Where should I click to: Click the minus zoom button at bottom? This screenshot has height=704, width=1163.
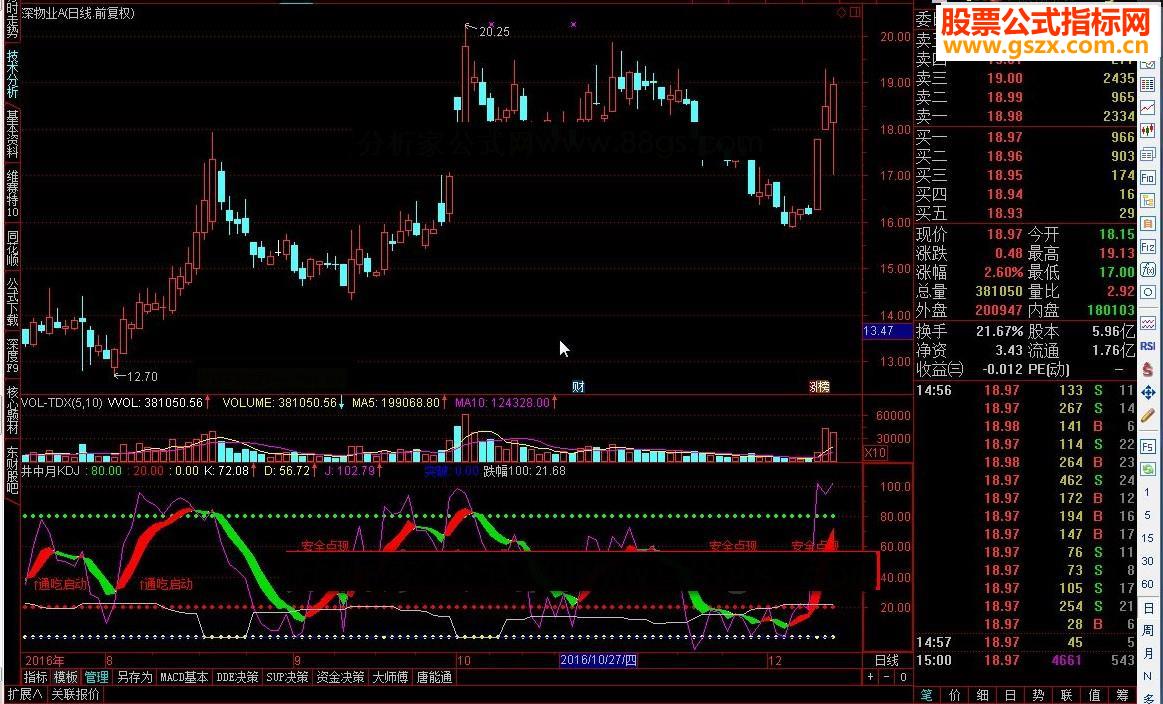(x=886, y=677)
